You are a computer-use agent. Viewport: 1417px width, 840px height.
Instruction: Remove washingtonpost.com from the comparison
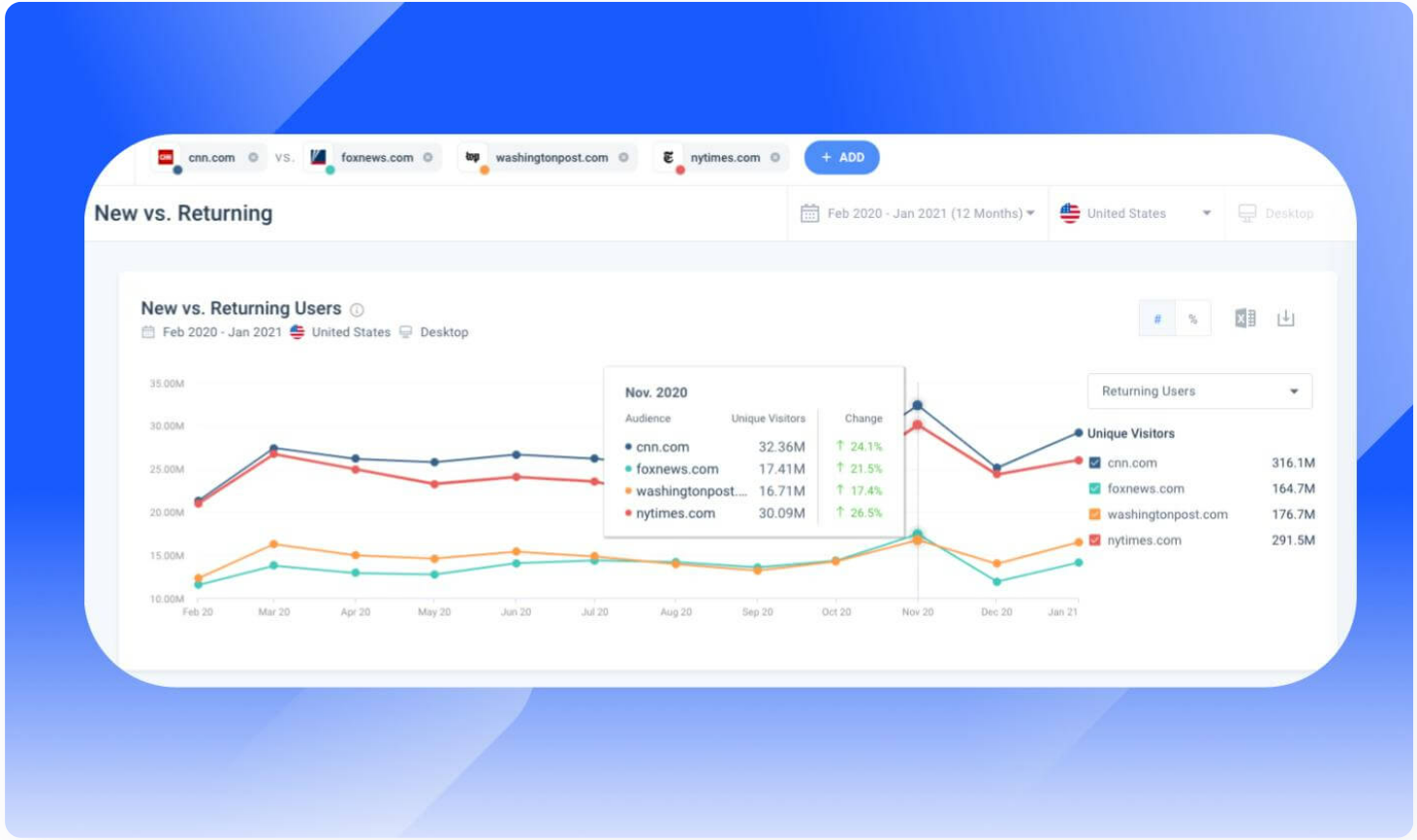(x=623, y=157)
